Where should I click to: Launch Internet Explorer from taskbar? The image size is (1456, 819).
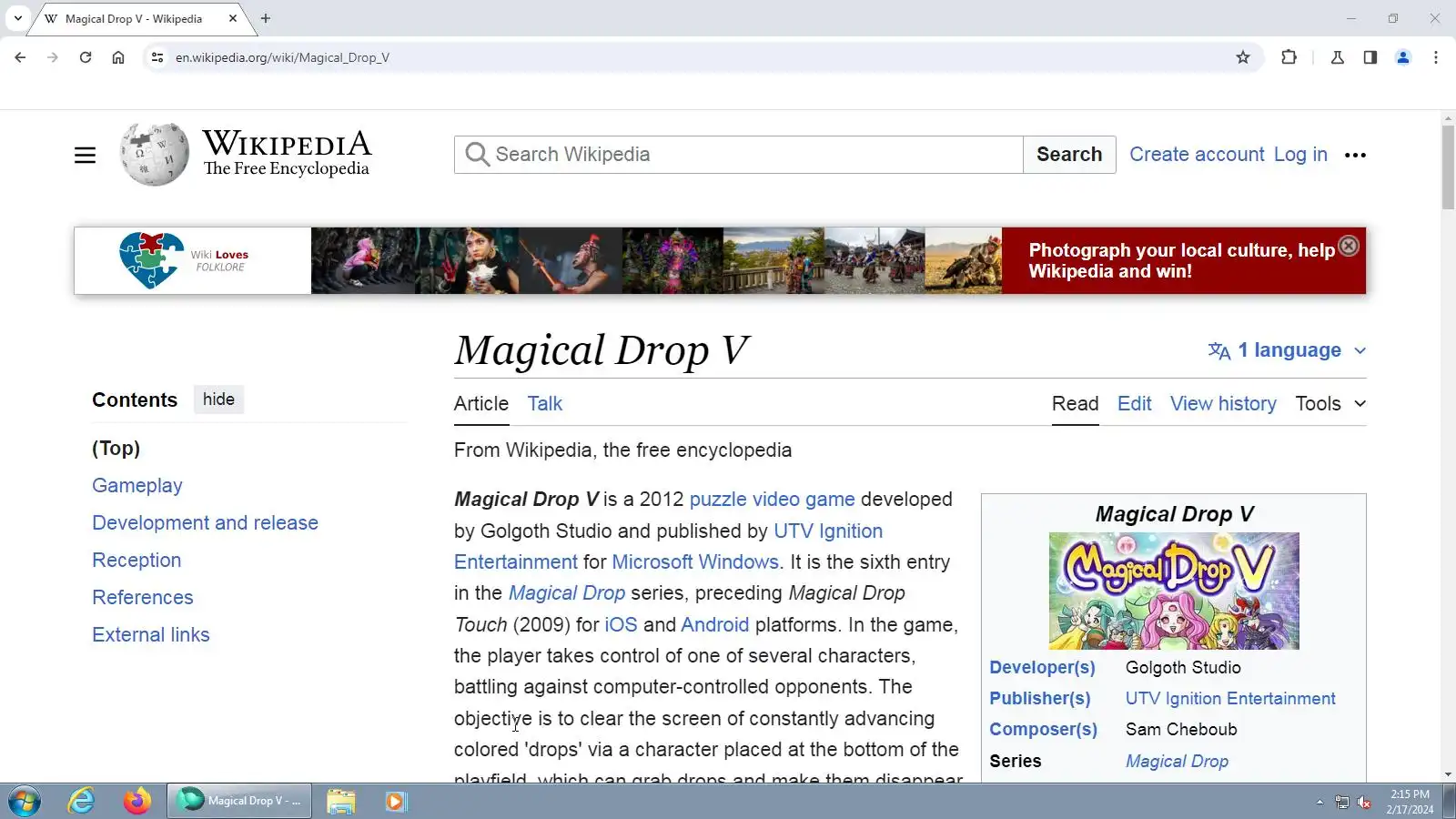tap(82, 801)
